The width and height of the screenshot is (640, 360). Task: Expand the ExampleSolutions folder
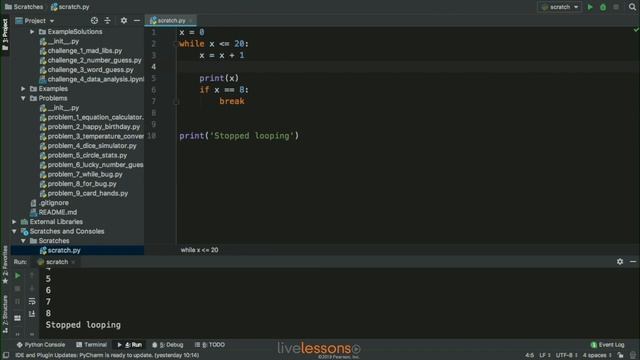tap(32, 32)
